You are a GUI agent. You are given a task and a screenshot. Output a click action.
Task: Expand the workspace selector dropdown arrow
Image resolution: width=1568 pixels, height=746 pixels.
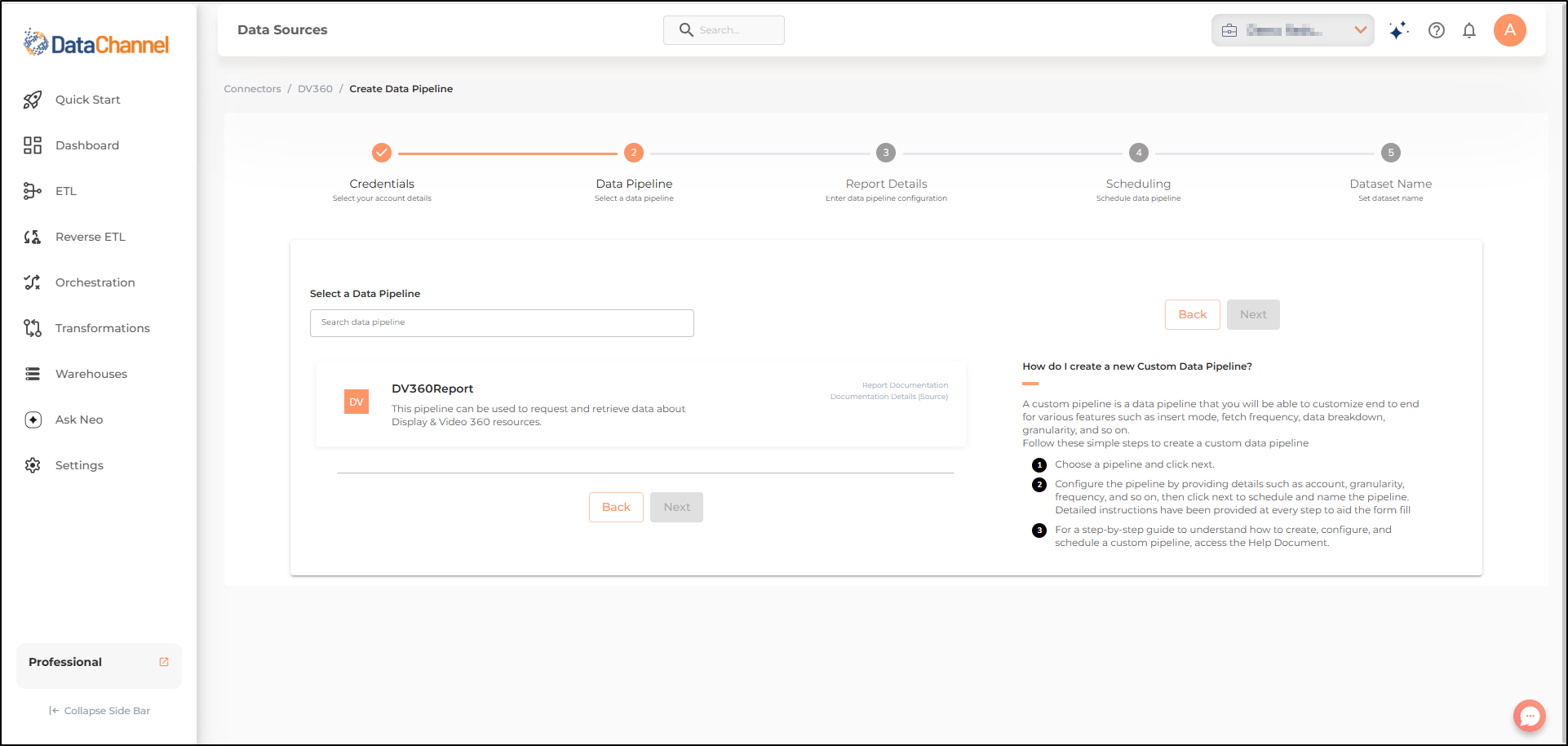[x=1360, y=30]
